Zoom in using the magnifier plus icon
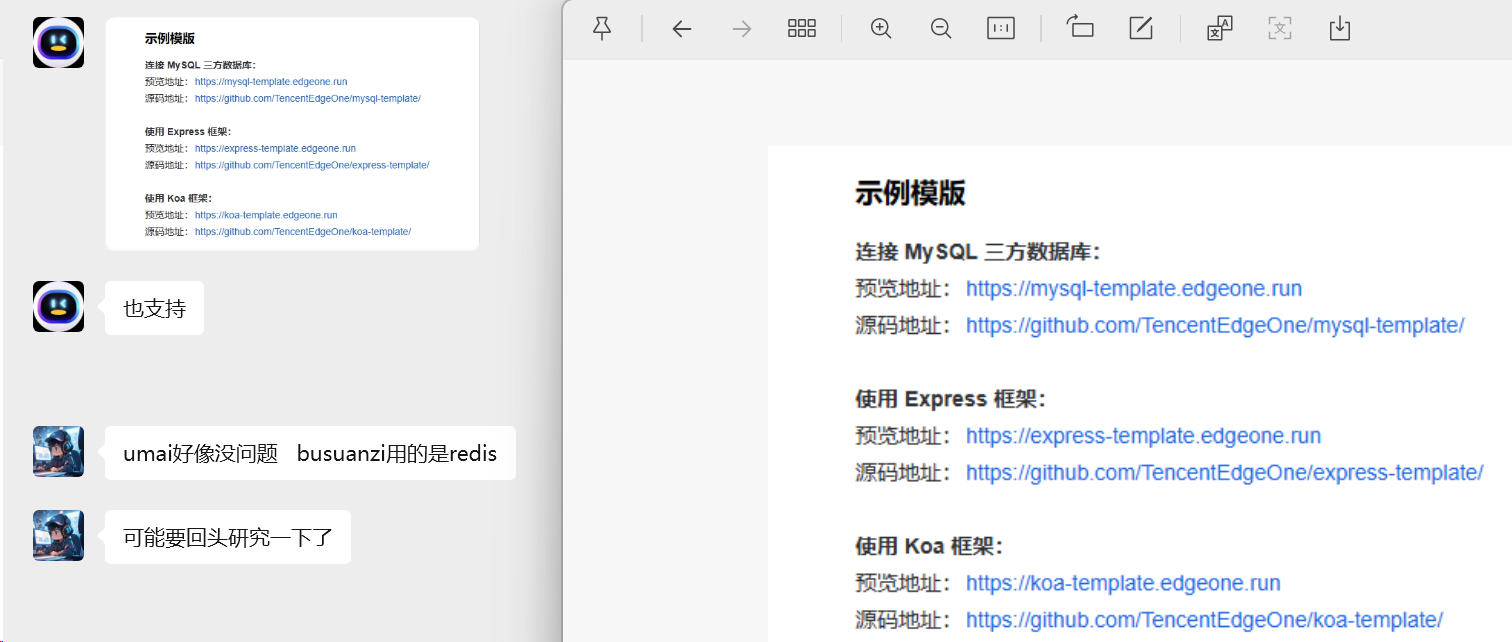Screen dimensions: 1512x642 [881, 29]
